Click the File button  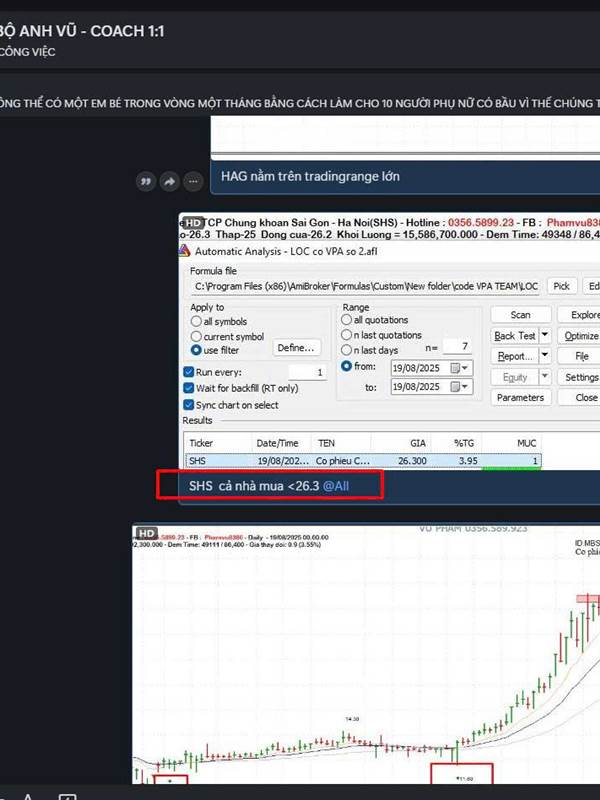pos(581,356)
